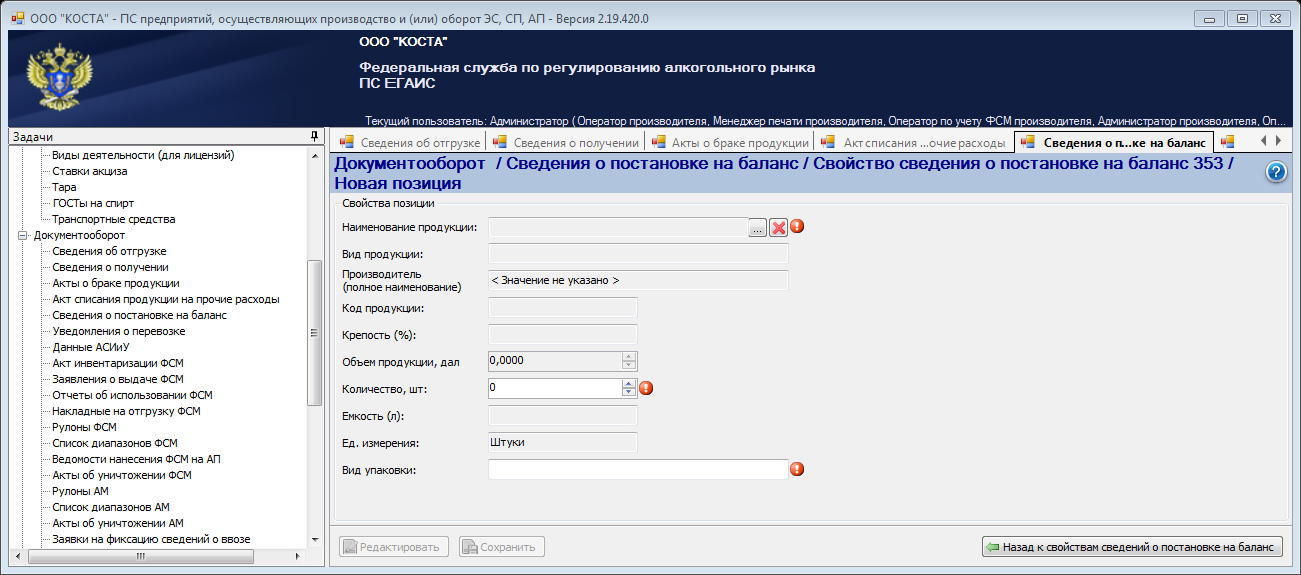Collapse the Документооборот tree node
Image resolution: width=1301 pixels, height=575 pixels.
24,235
